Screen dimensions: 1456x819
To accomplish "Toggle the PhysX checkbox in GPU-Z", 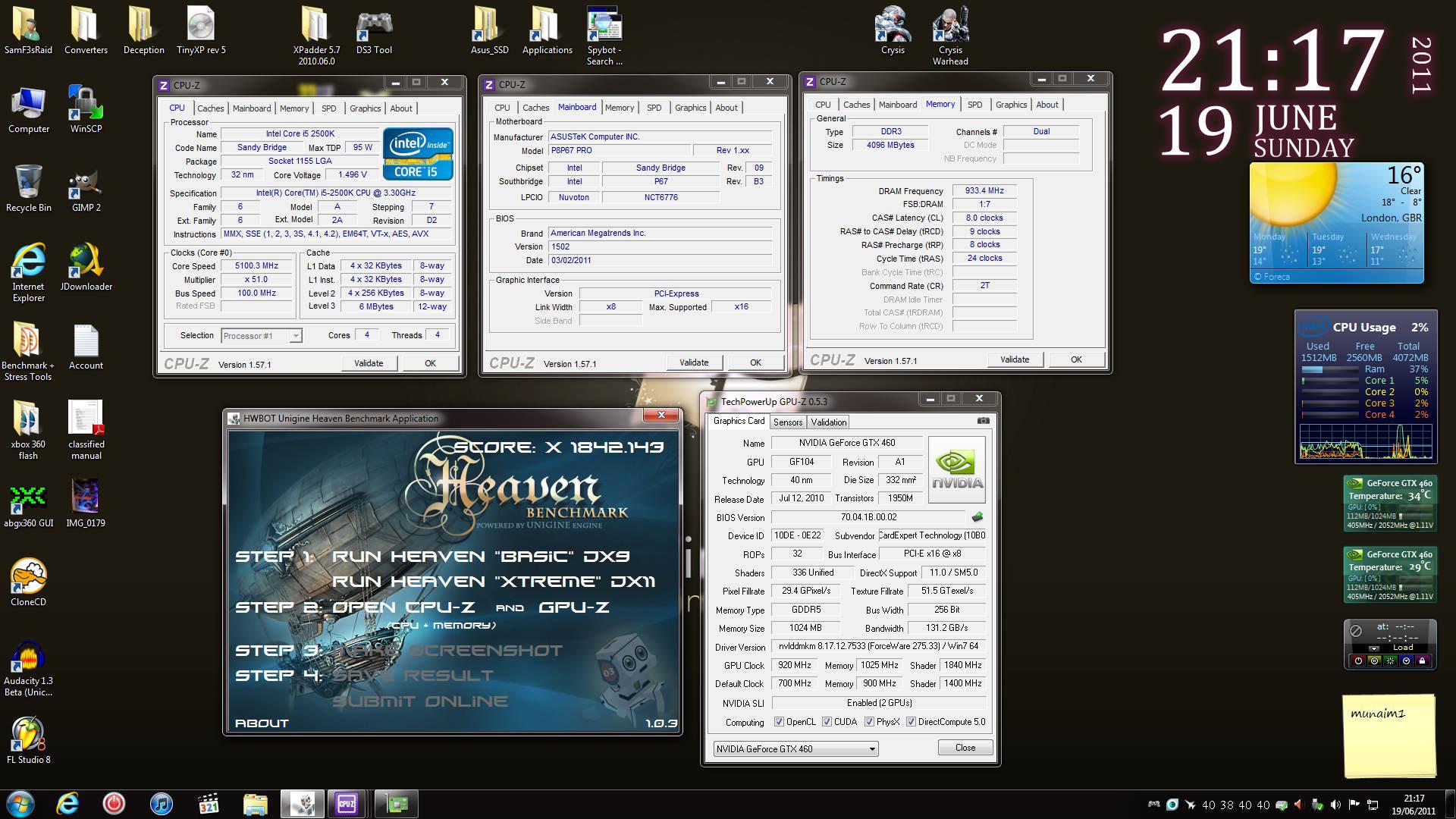I will (869, 722).
